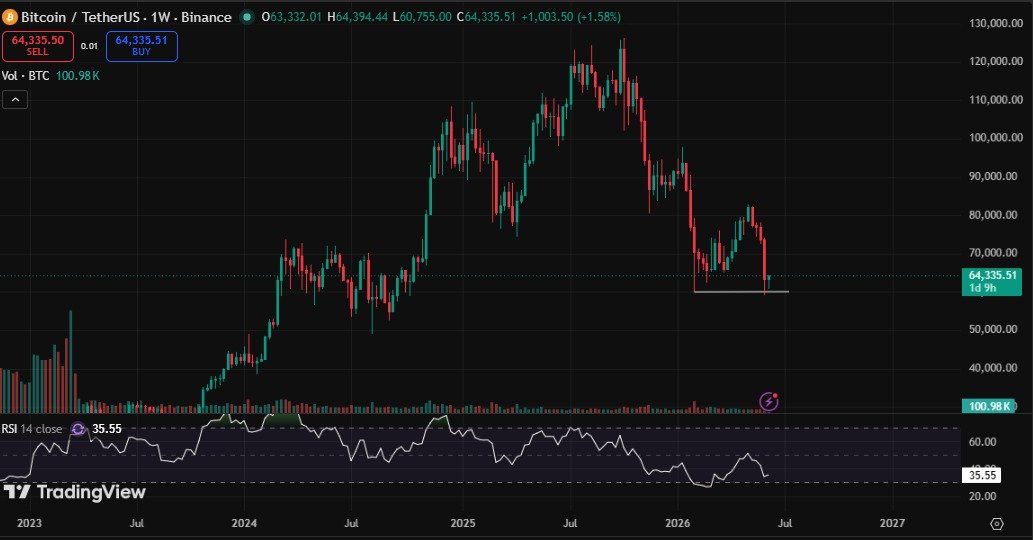Click the purple lightning event icon
1033x540 pixels.
(769, 401)
